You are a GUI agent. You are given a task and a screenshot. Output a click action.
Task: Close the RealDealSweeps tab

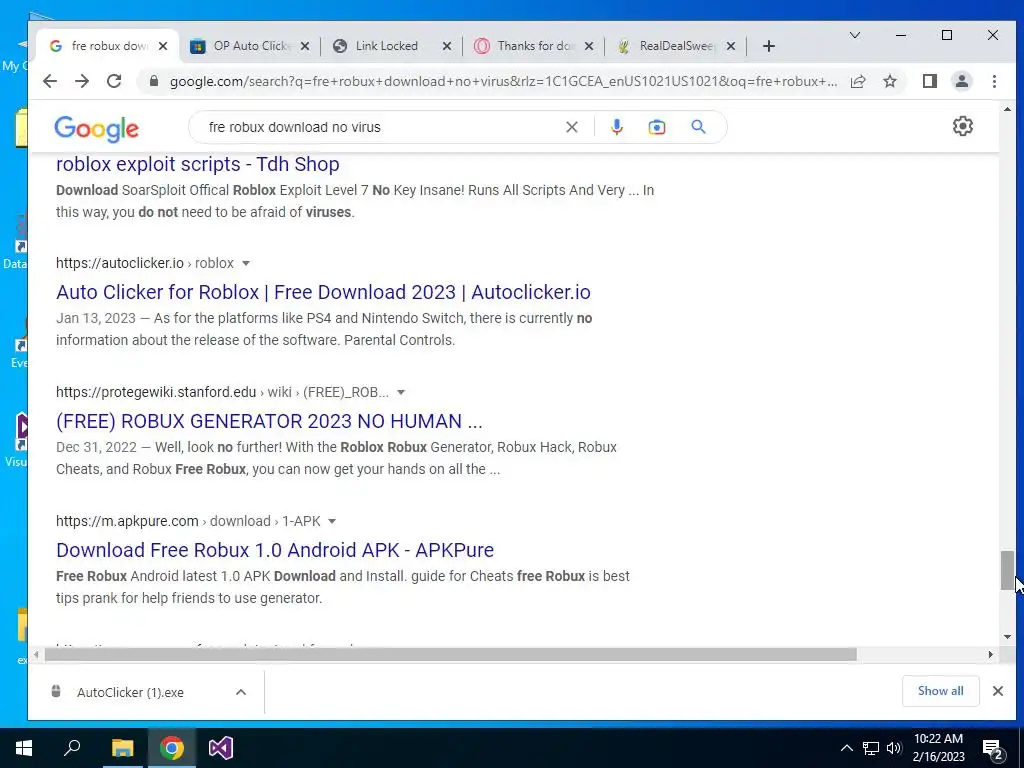pyautogui.click(x=731, y=46)
